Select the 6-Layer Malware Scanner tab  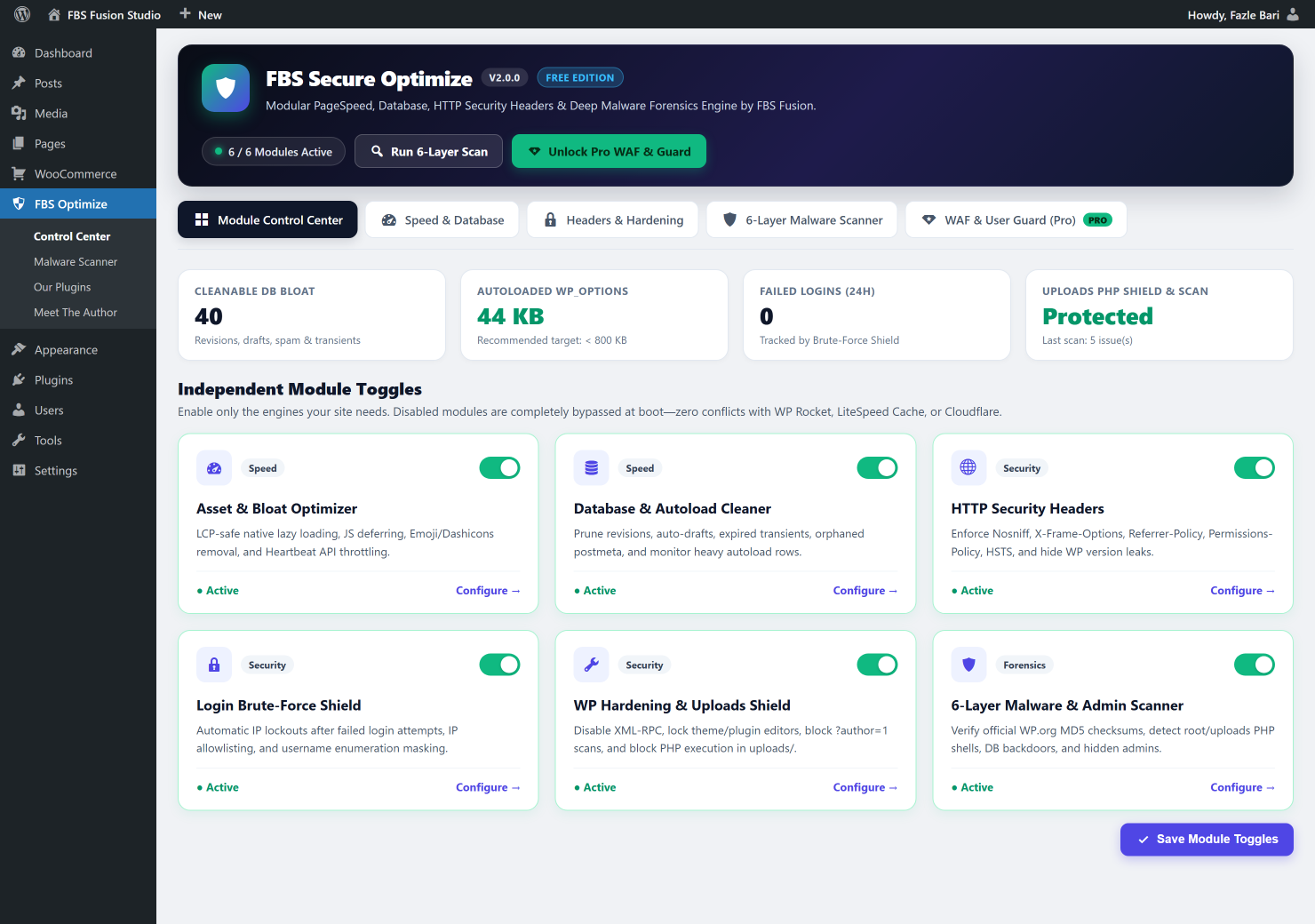(x=802, y=219)
